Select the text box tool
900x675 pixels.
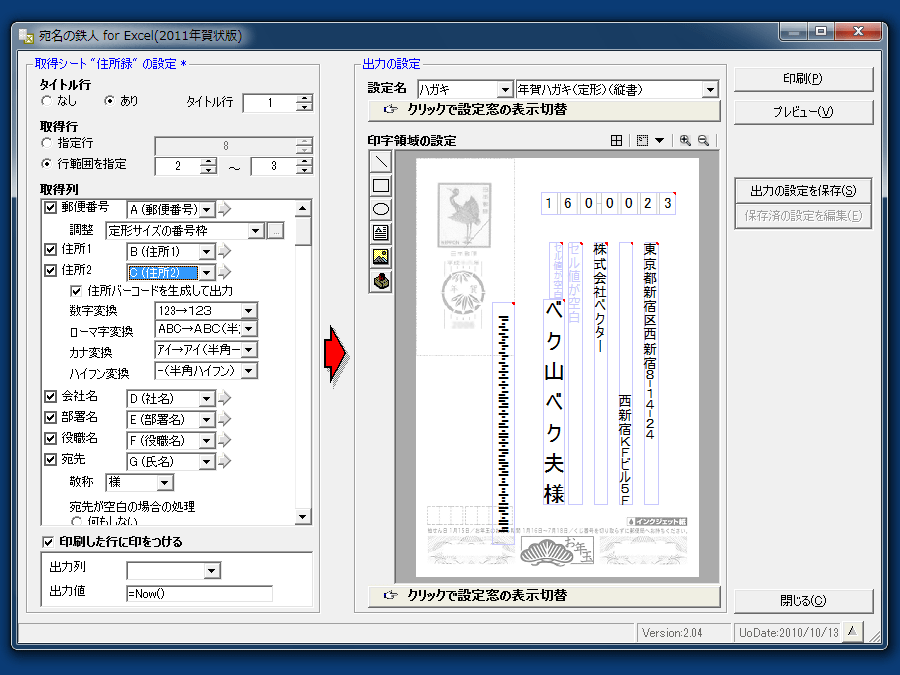click(x=381, y=233)
